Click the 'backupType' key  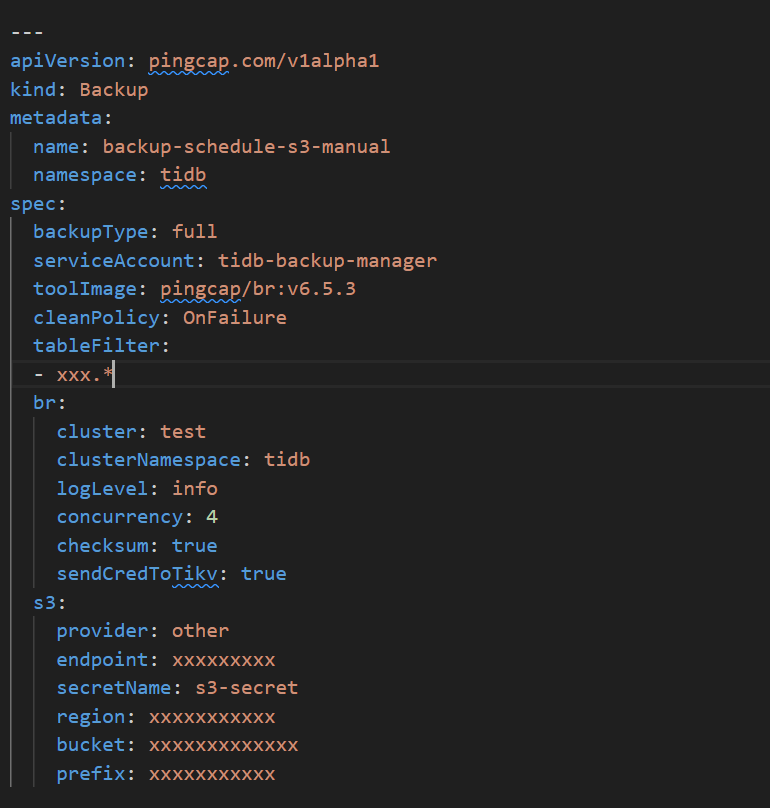[91, 232]
